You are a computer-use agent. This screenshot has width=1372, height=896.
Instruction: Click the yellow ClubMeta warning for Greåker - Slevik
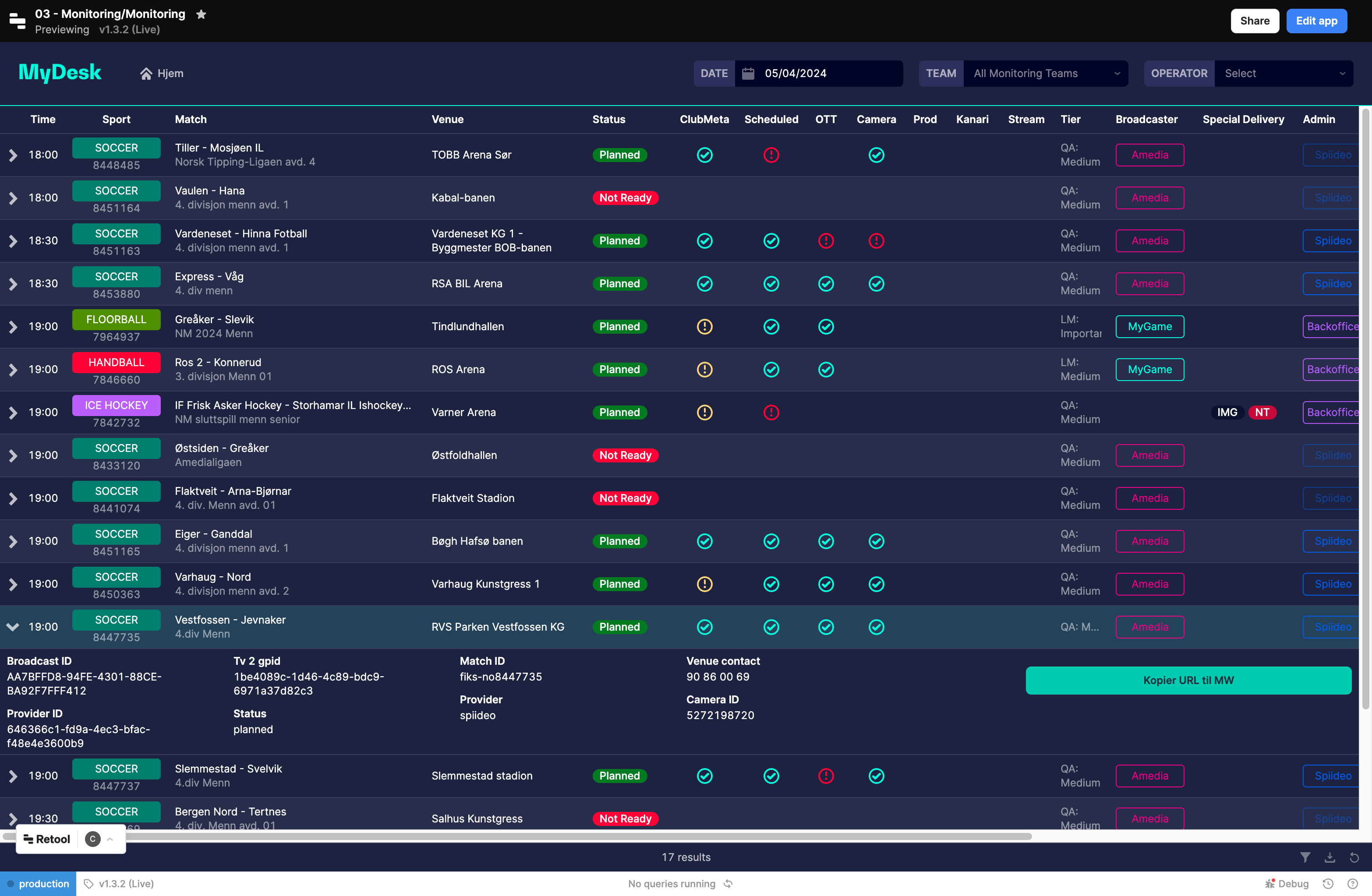tap(704, 327)
